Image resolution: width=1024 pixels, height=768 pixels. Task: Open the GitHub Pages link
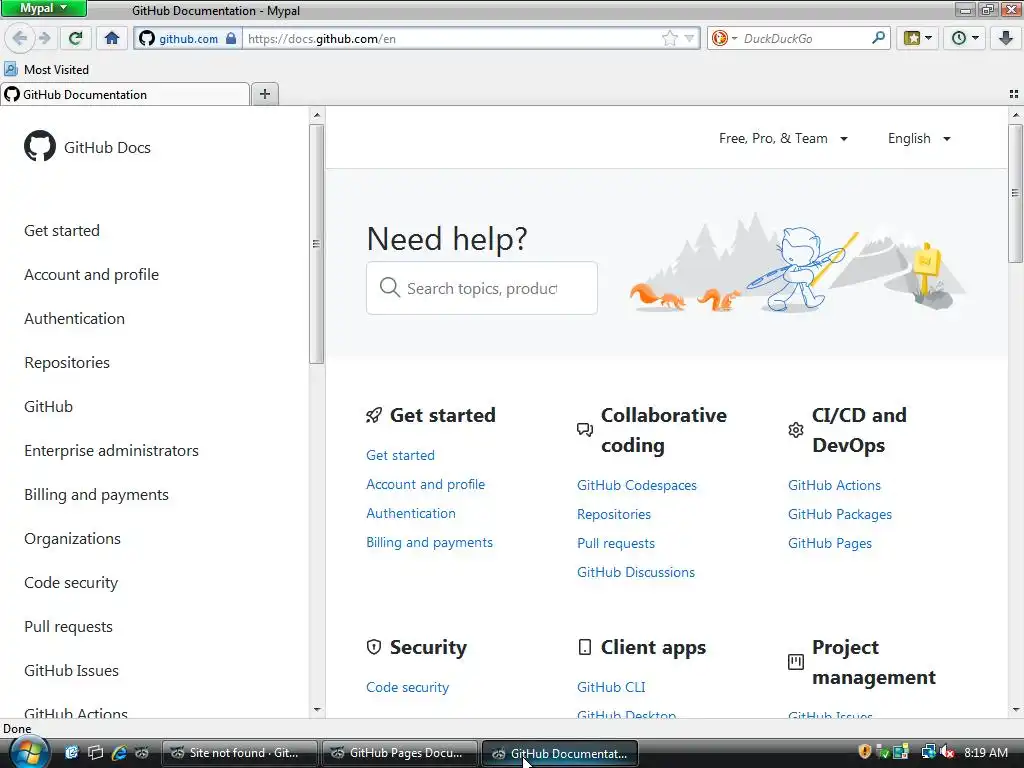click(x=829, y=543)
